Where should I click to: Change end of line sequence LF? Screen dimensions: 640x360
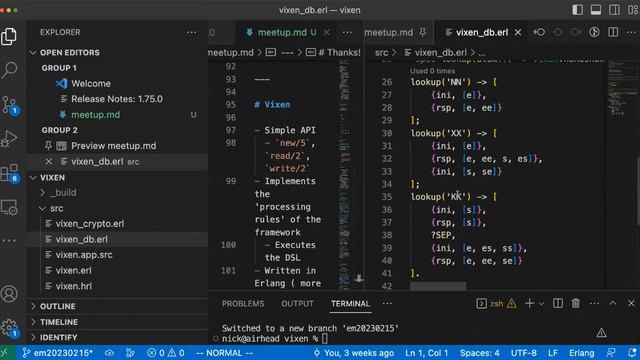553,353
